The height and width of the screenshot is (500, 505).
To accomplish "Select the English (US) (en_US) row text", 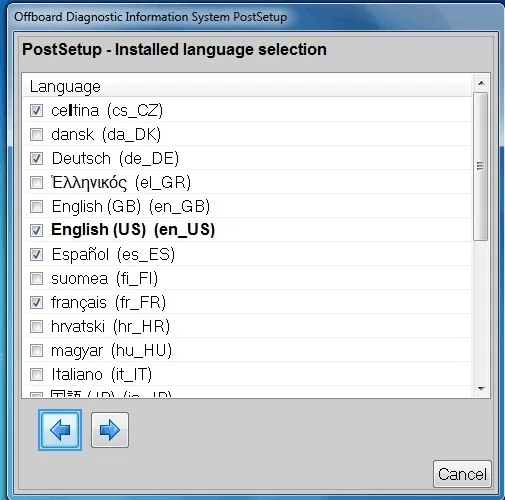I will pos(133,230).
